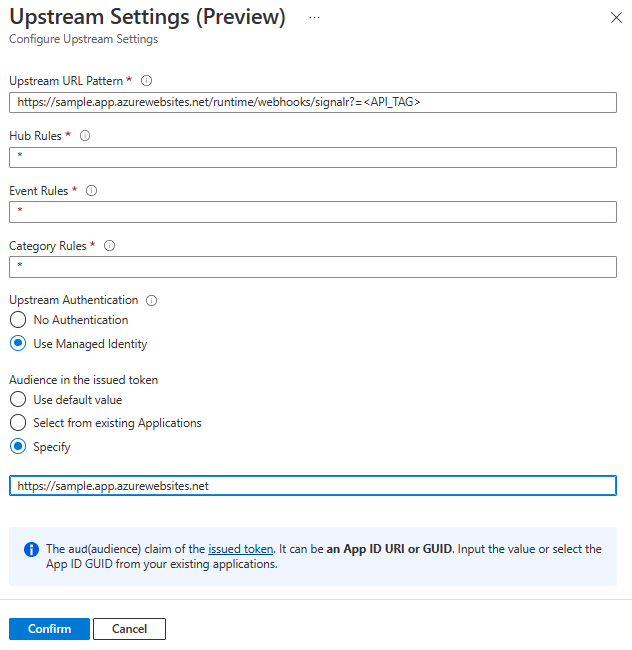Click info icon next to Hub Rules
This screenshot has height=650, width=632.
pyautogui.click(x=84, y=136)
